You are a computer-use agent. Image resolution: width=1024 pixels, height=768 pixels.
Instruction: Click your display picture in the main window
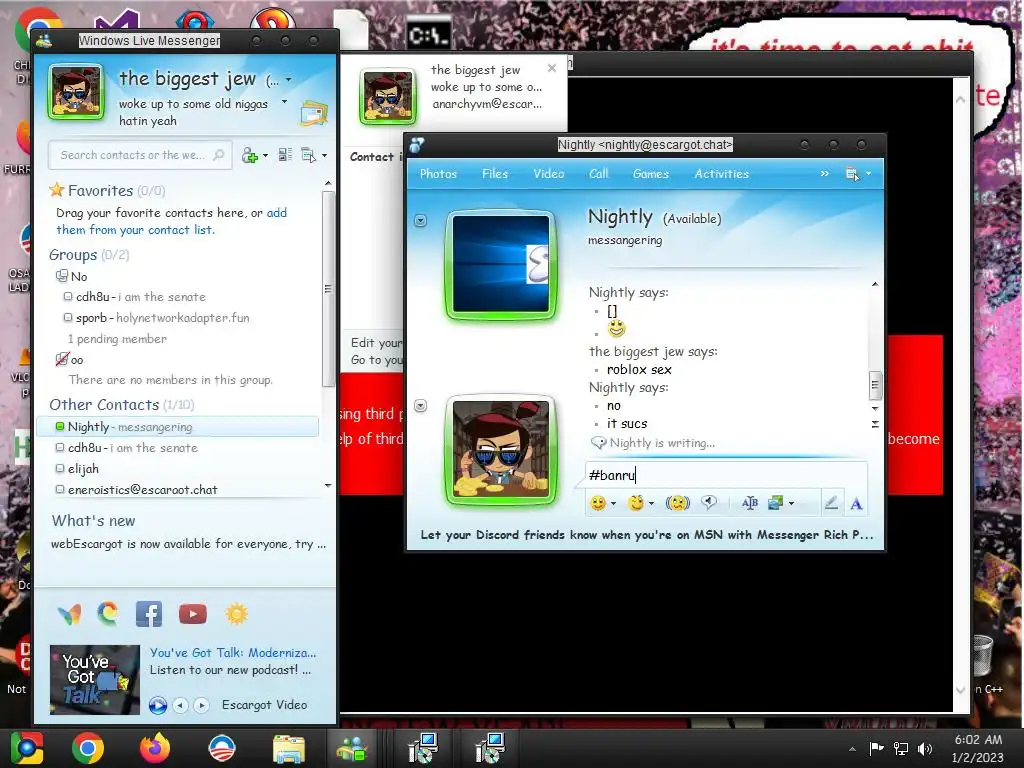coord(76,92)
